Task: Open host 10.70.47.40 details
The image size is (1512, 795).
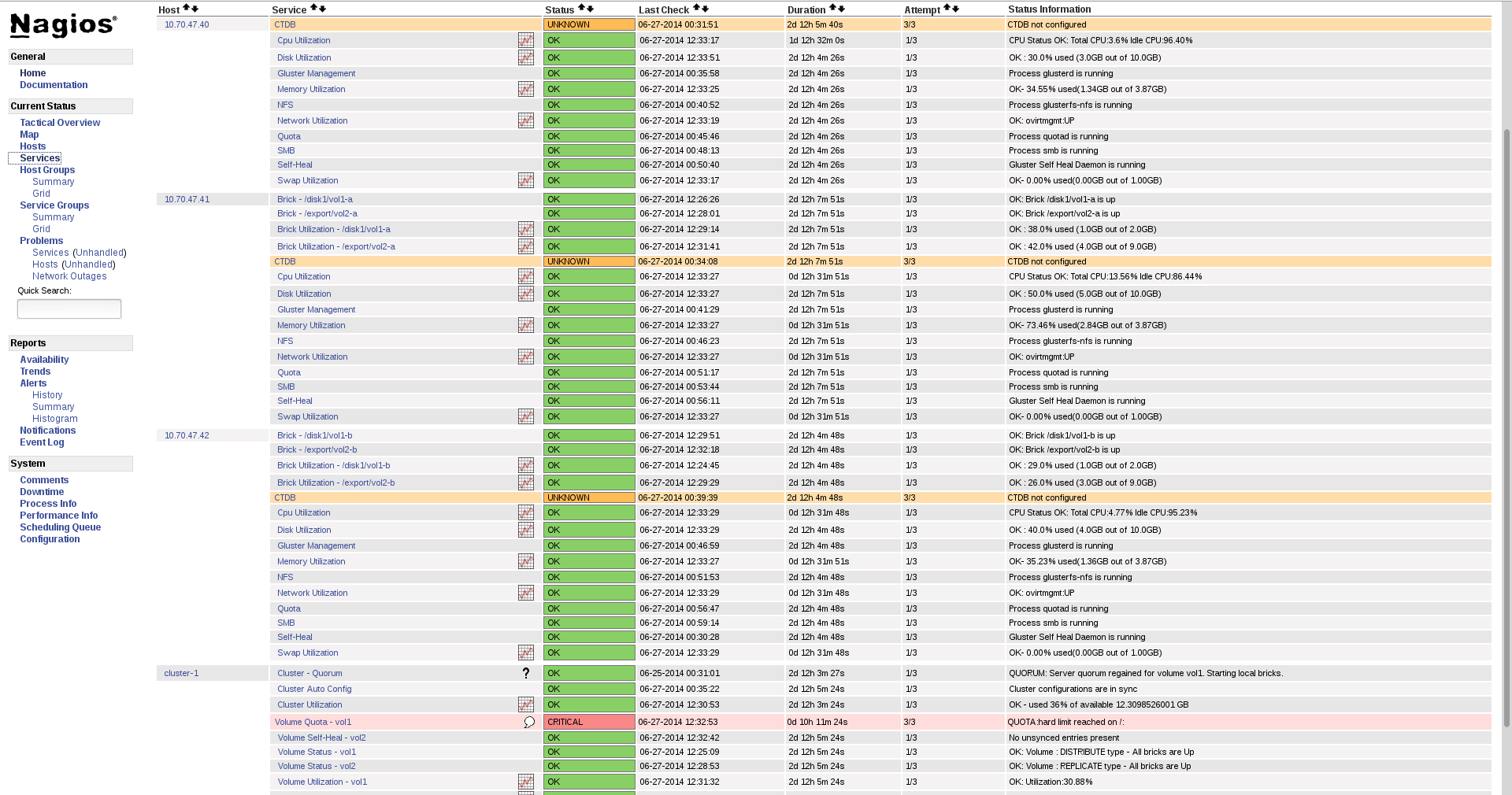Action: [186, 24]
